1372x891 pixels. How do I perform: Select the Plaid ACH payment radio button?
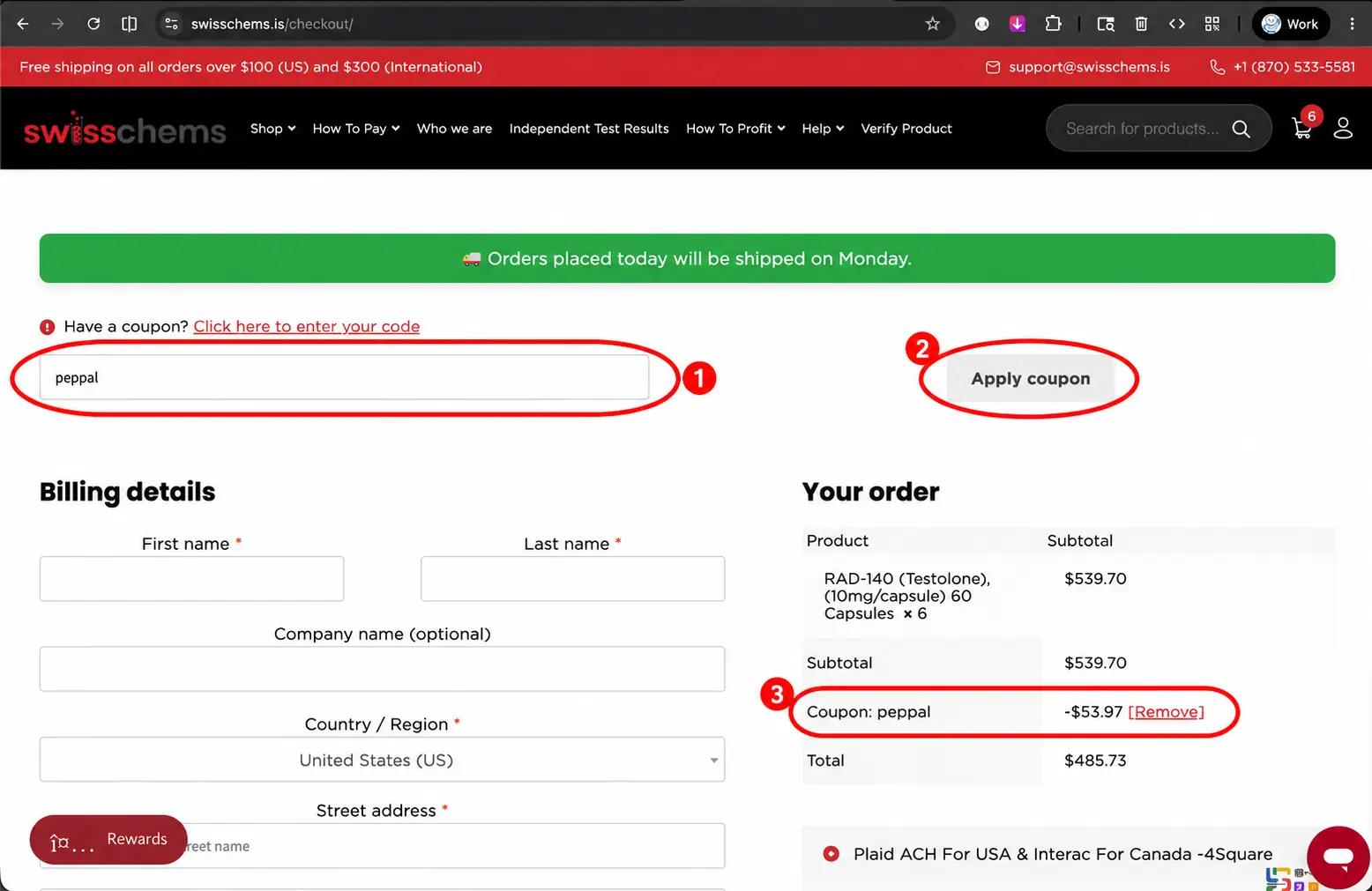click(831, 853)
